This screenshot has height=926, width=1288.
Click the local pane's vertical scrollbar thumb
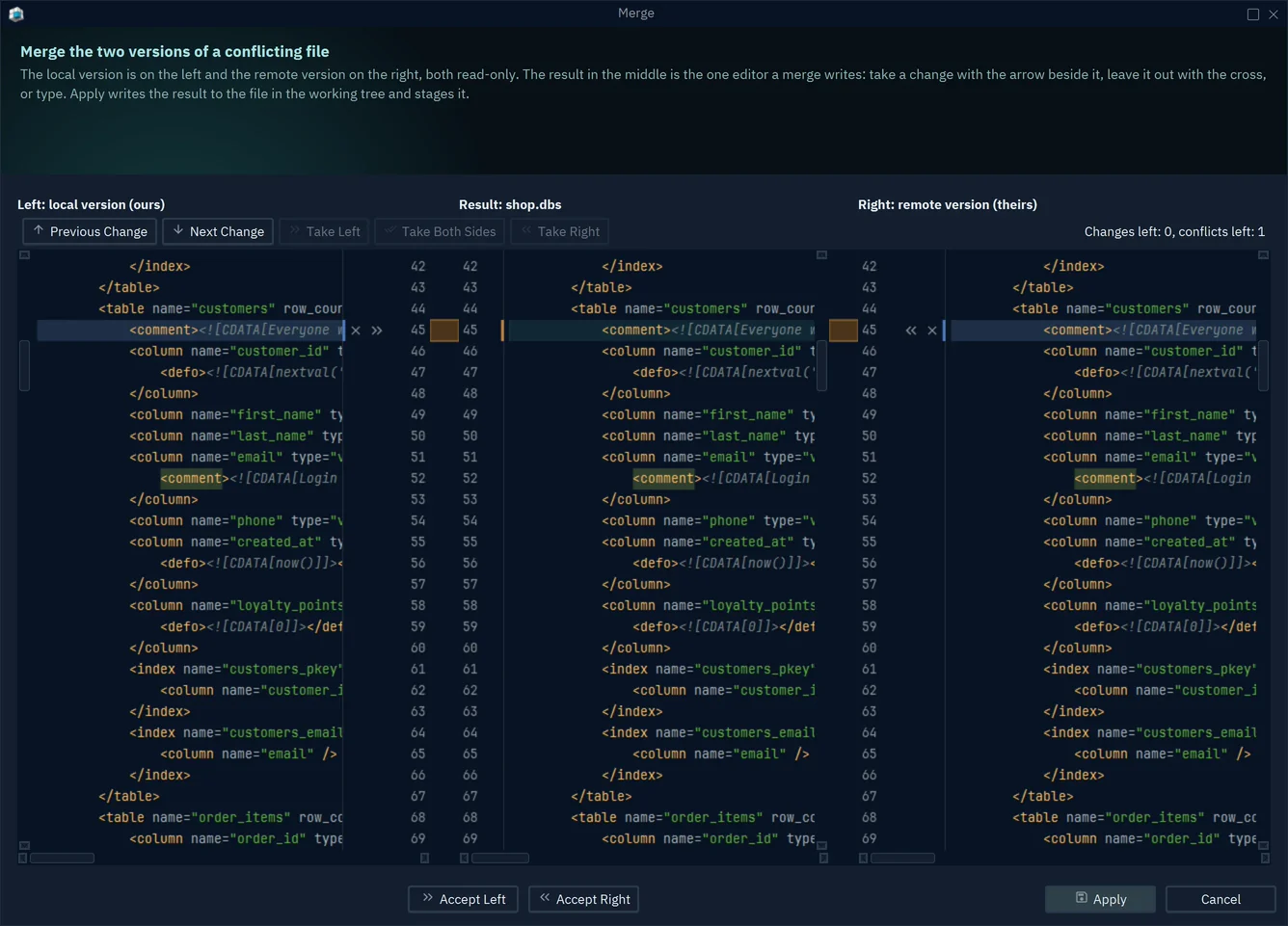pos(25,366)
